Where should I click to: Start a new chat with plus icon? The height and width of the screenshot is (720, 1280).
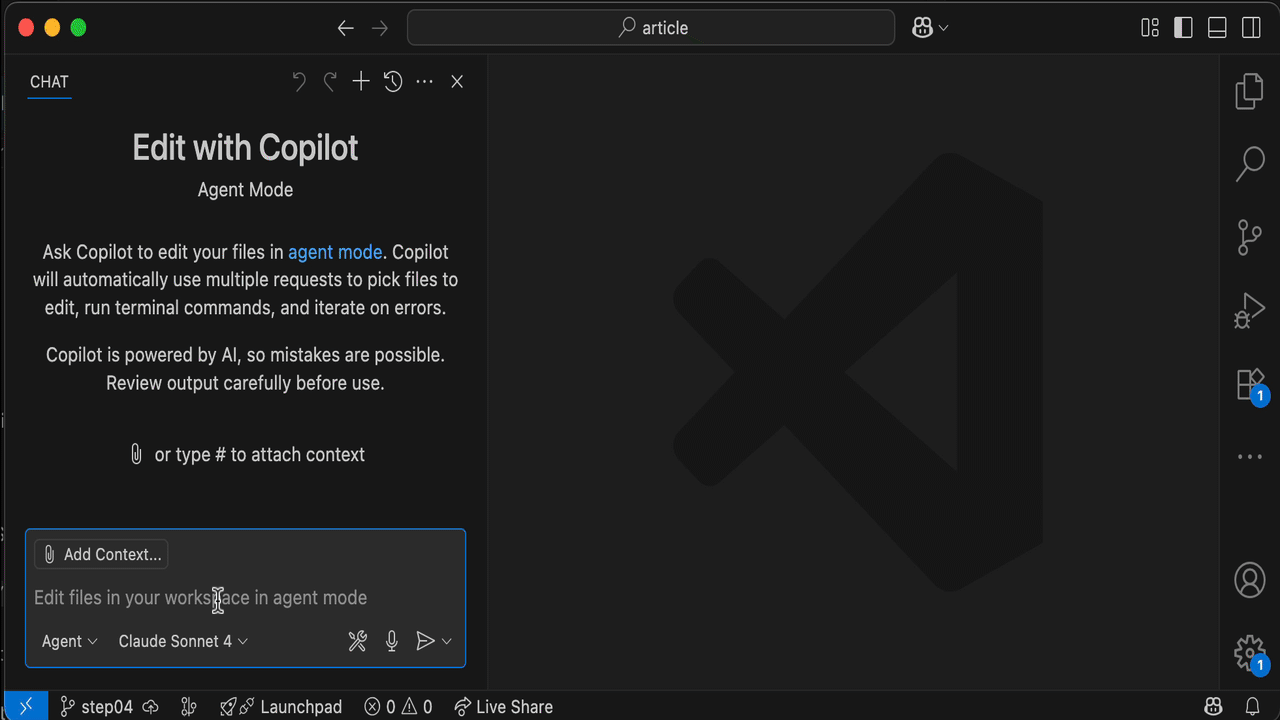(x=361, y=82)
